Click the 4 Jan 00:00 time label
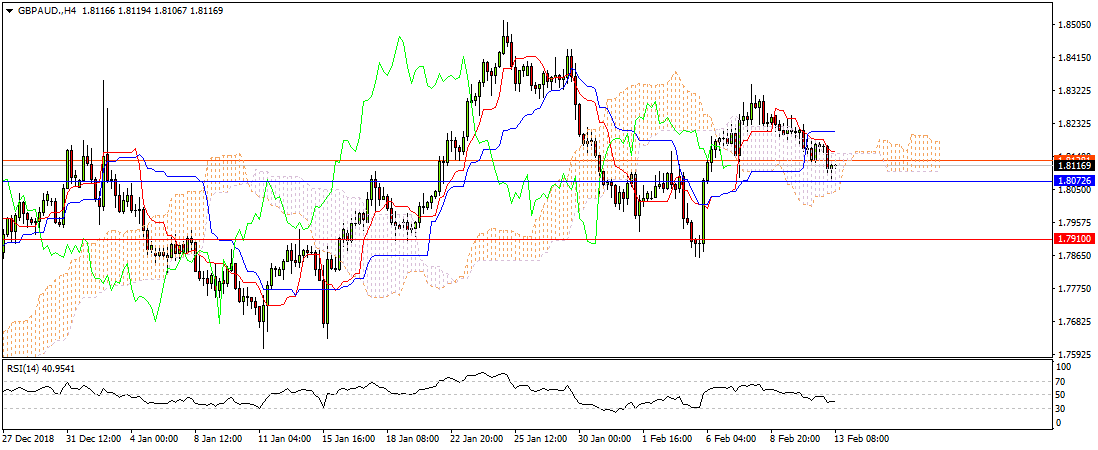 coord(155,438)
